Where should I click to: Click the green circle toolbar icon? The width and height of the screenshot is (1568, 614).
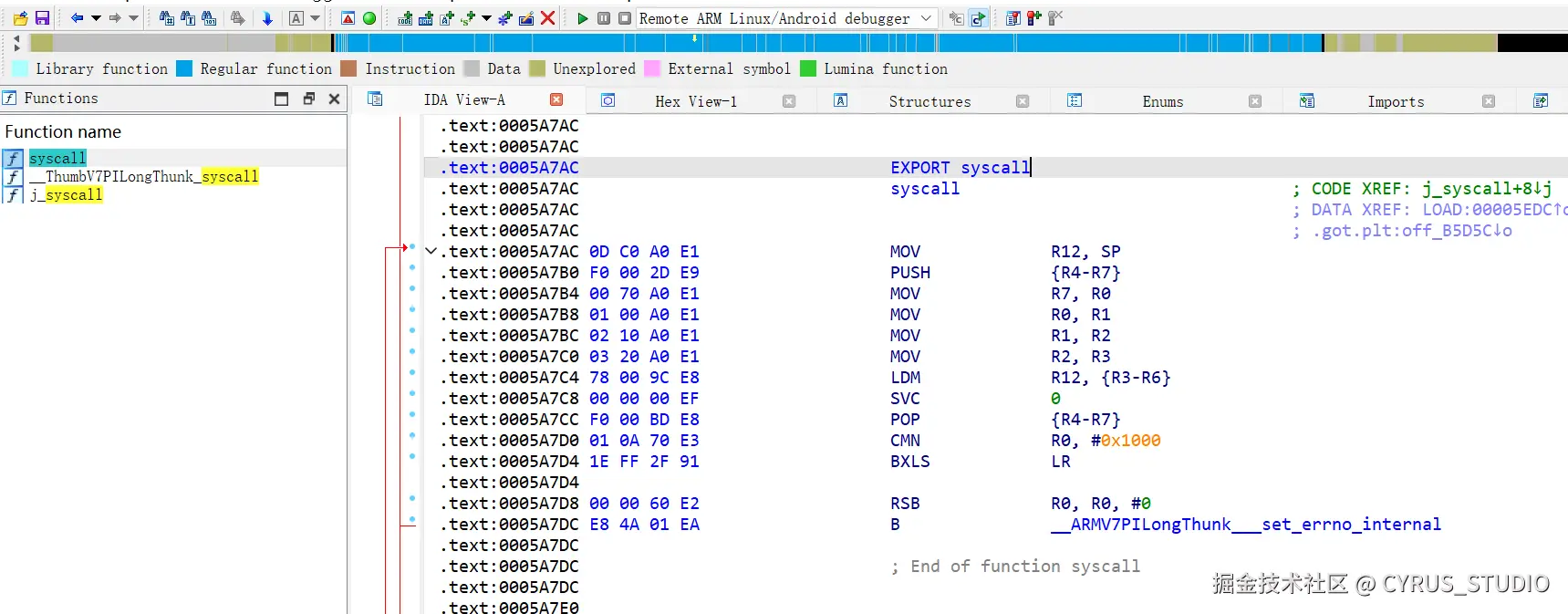click(x=369, y=18)
